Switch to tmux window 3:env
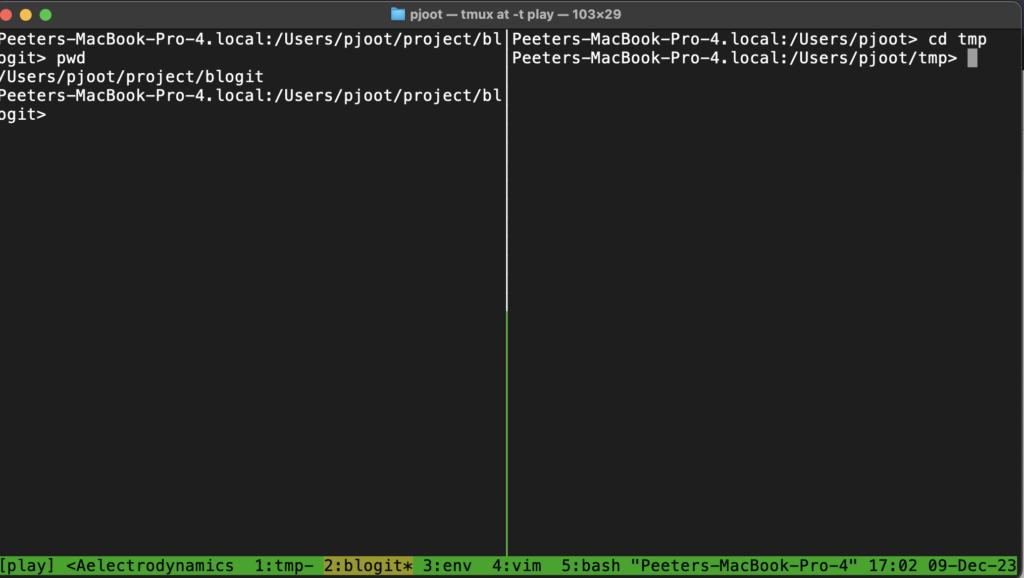Screen dimensions: 1024x578 447,566
